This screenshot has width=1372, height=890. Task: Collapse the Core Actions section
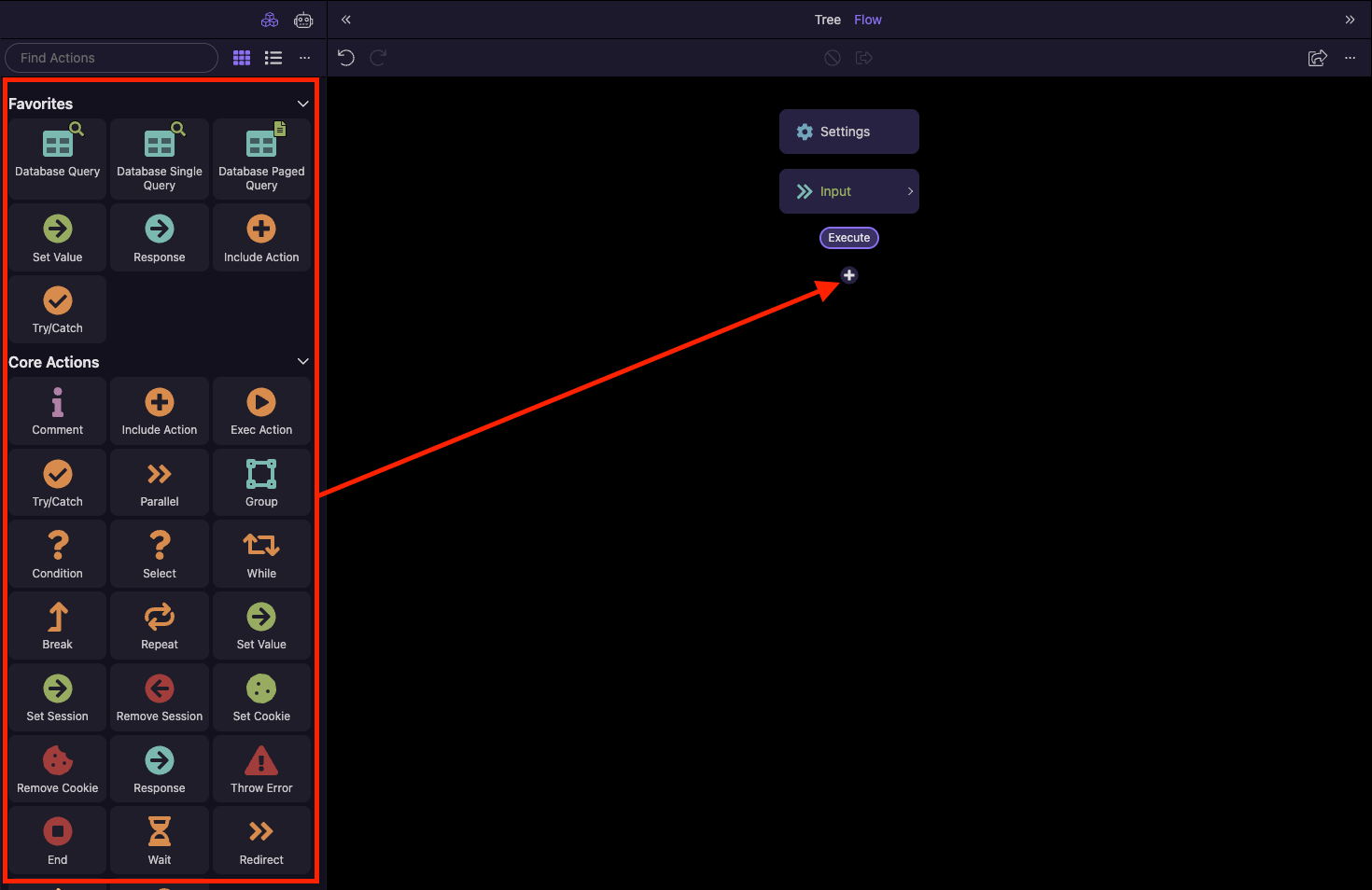[x=302, y=361]
